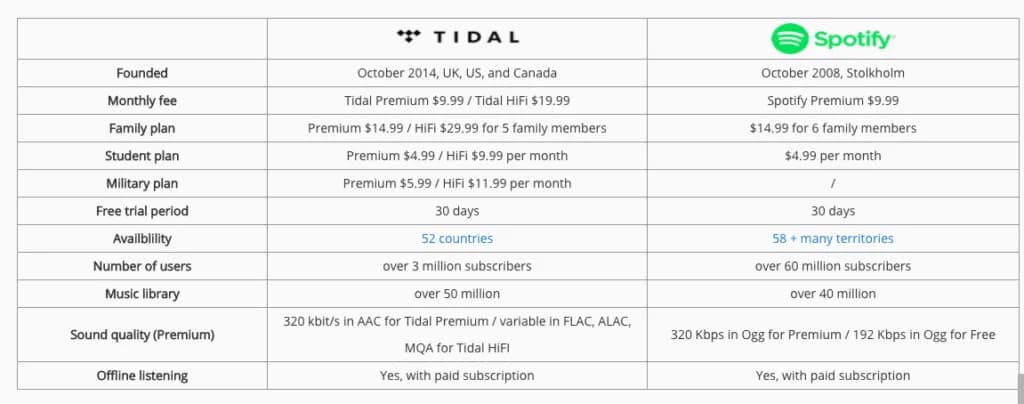Viewport: 1024px width, 404px height.
Task: Select the "Offline listening" row label
Action: pos(142,376)
